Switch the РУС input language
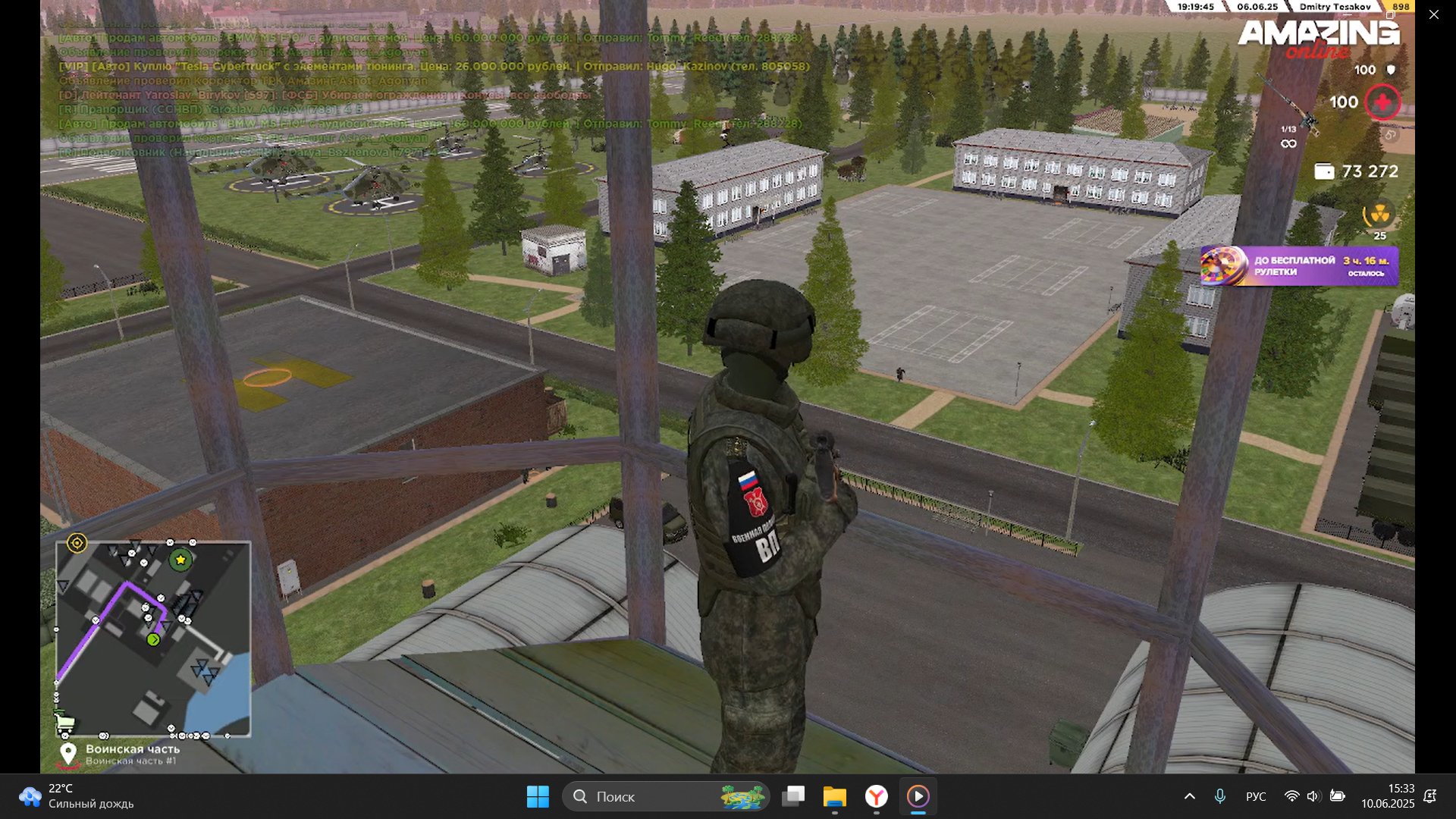Image resolution: width=1456 pixels, height=819 pixels. click(1256, 796)
